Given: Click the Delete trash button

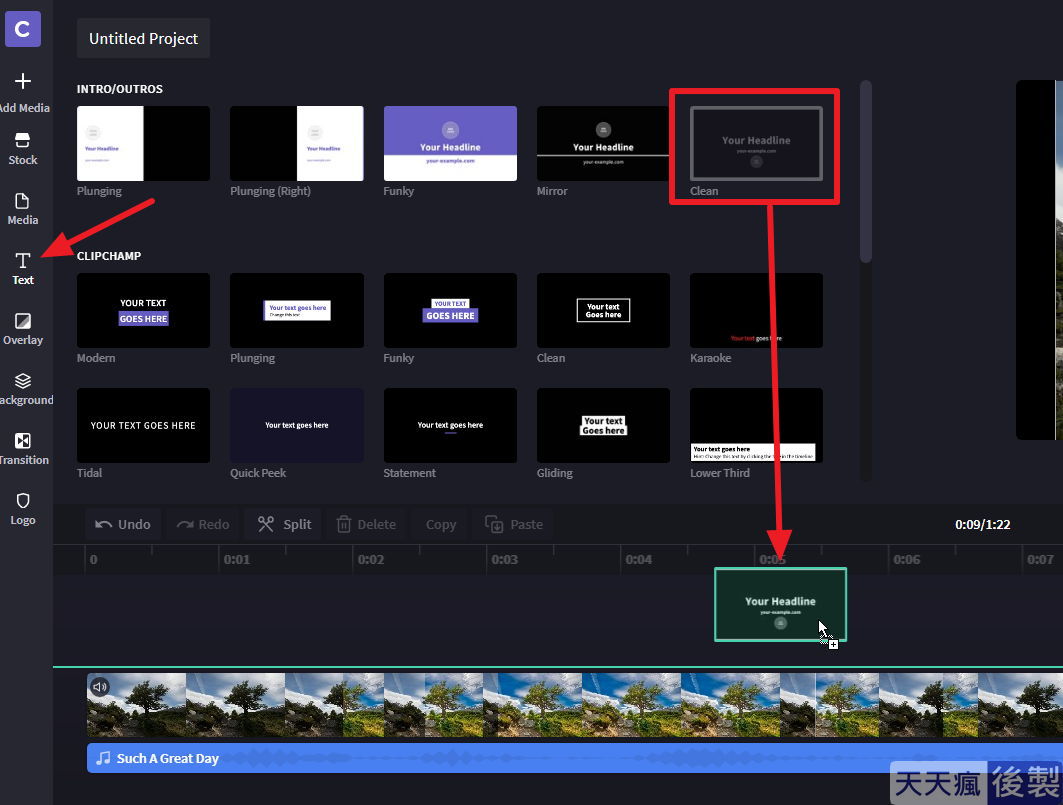Looking at the screenshot, I should point(366,524).
